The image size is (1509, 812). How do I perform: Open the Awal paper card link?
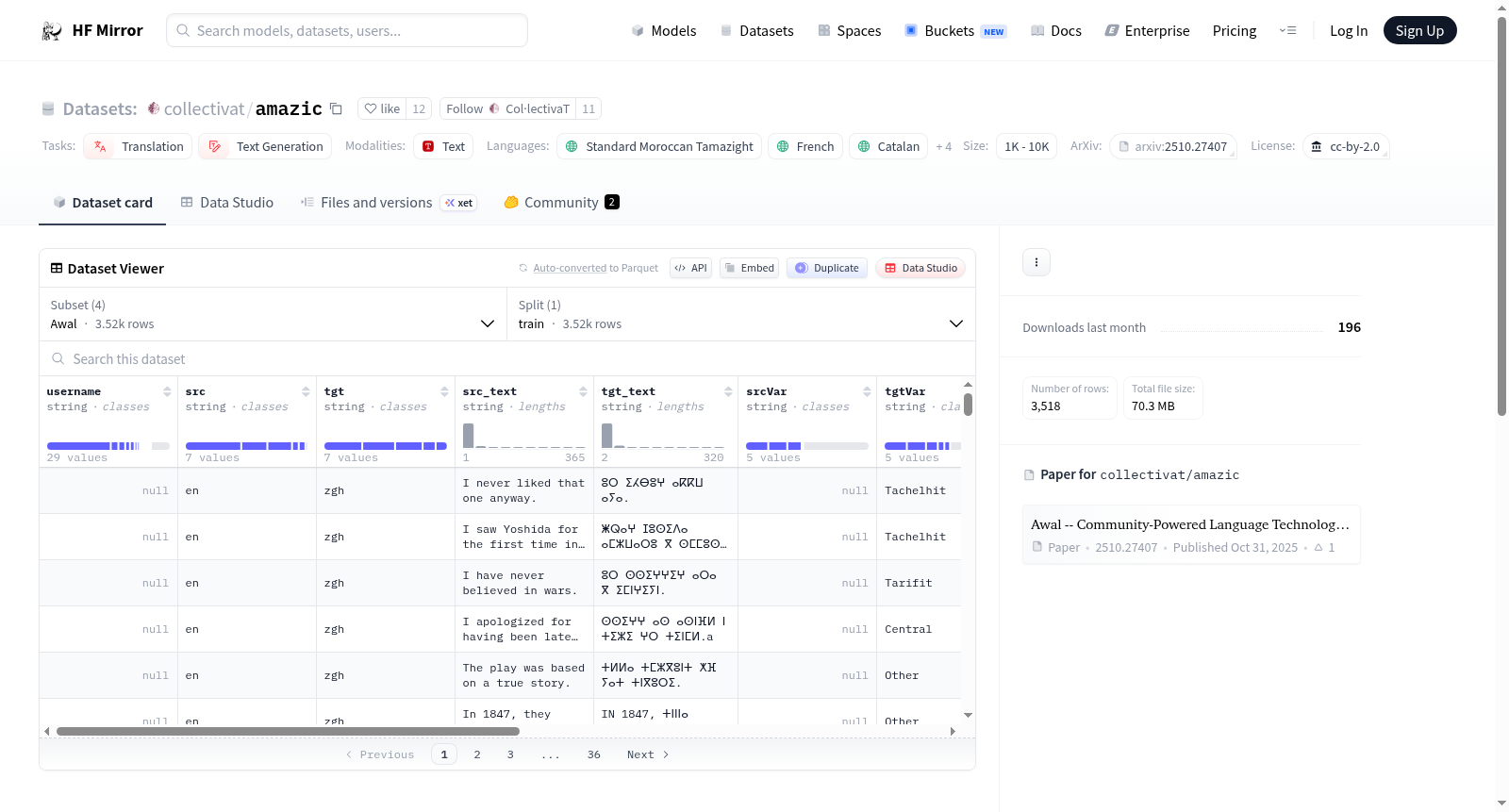tap(1191, 535)
